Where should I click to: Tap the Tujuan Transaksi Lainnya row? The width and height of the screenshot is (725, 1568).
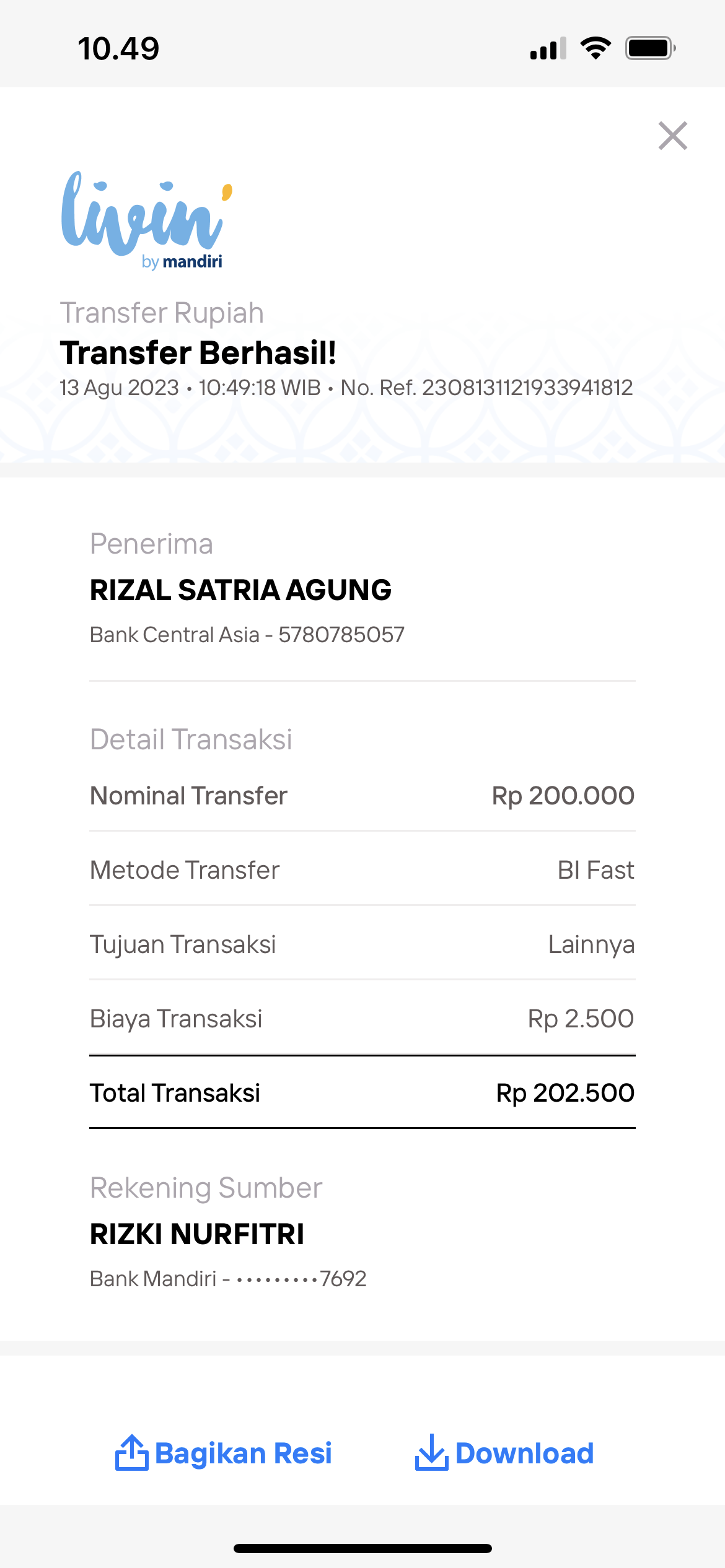pyautogui.click(x=362, y=944)
